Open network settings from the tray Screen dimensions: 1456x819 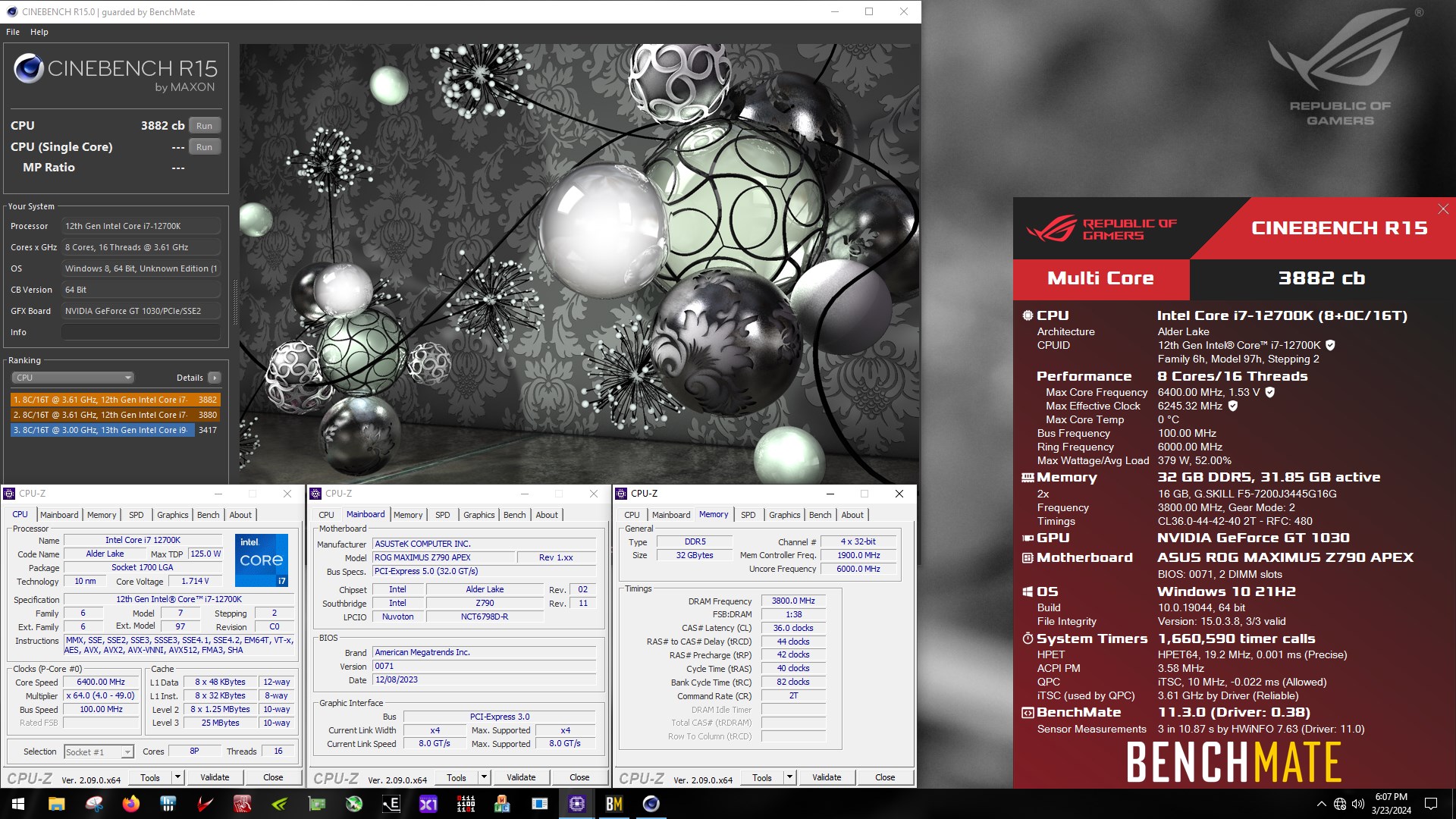click(1340, 804)
